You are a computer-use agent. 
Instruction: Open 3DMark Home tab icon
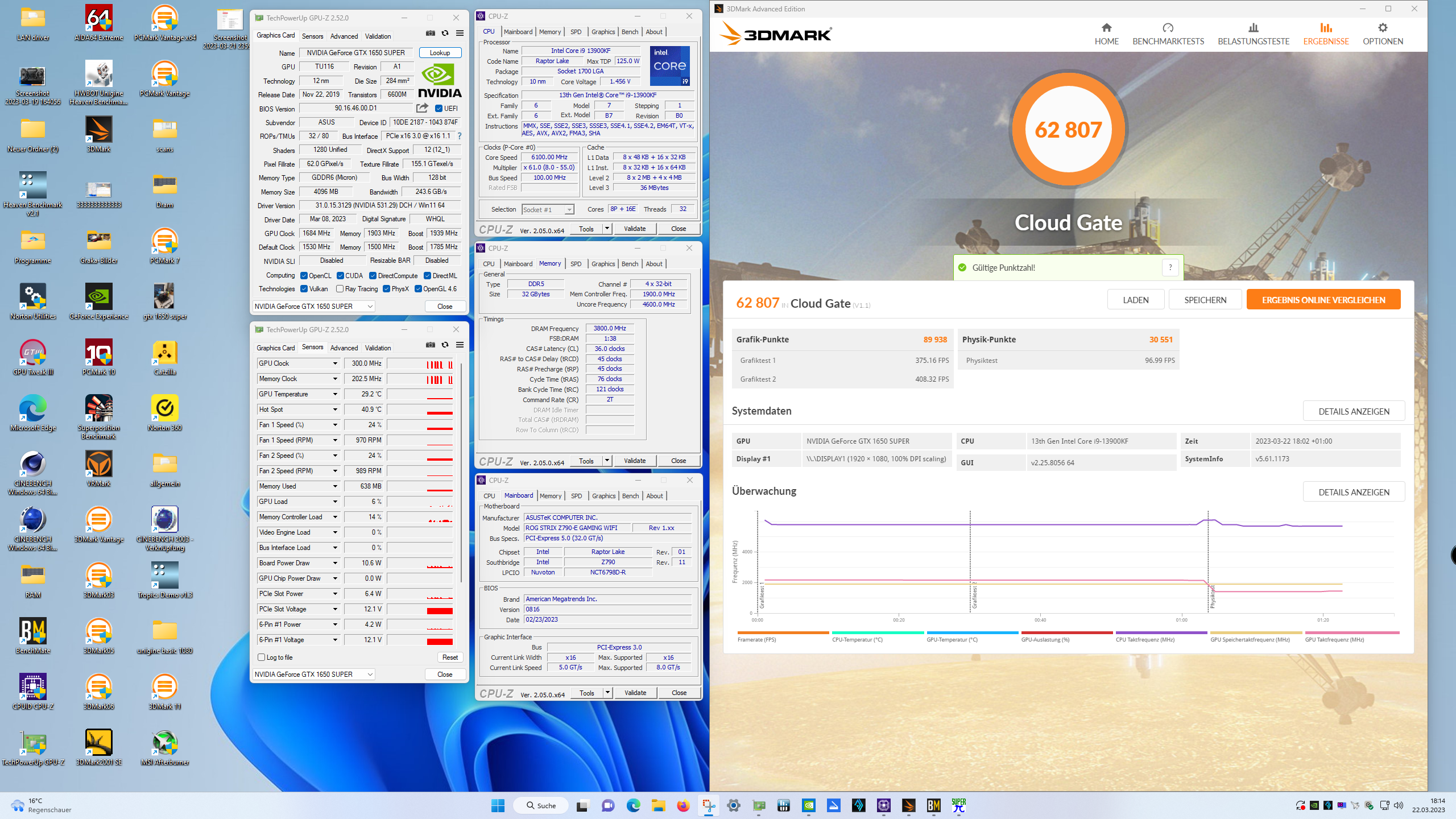click(x=1106, y=28)
